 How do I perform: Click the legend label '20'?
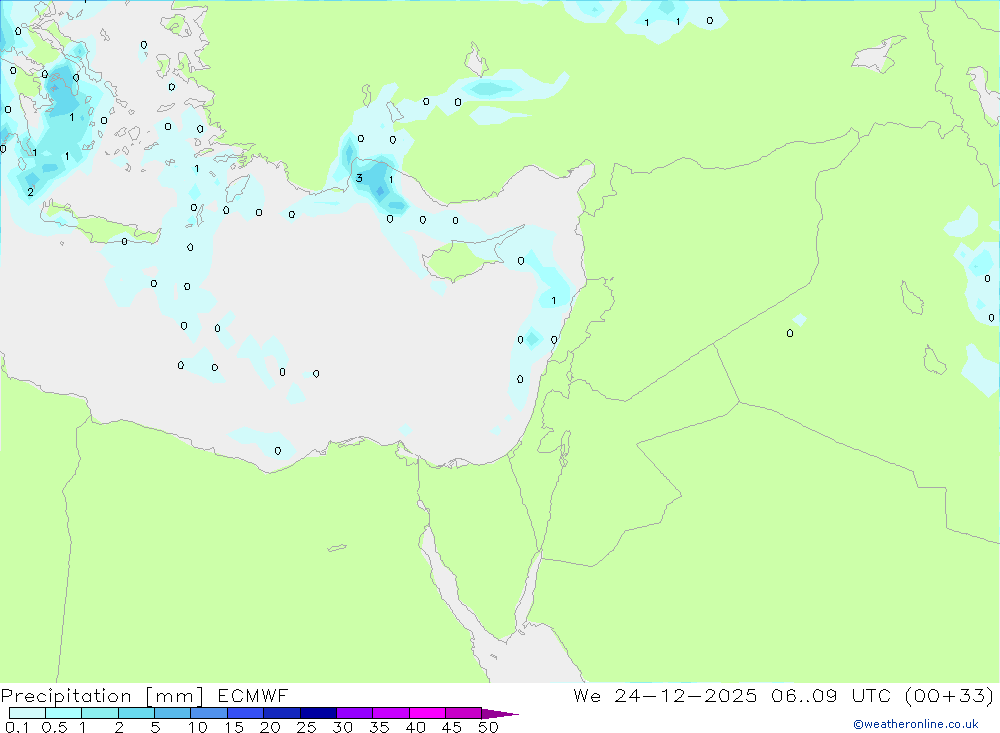point(270,727)
